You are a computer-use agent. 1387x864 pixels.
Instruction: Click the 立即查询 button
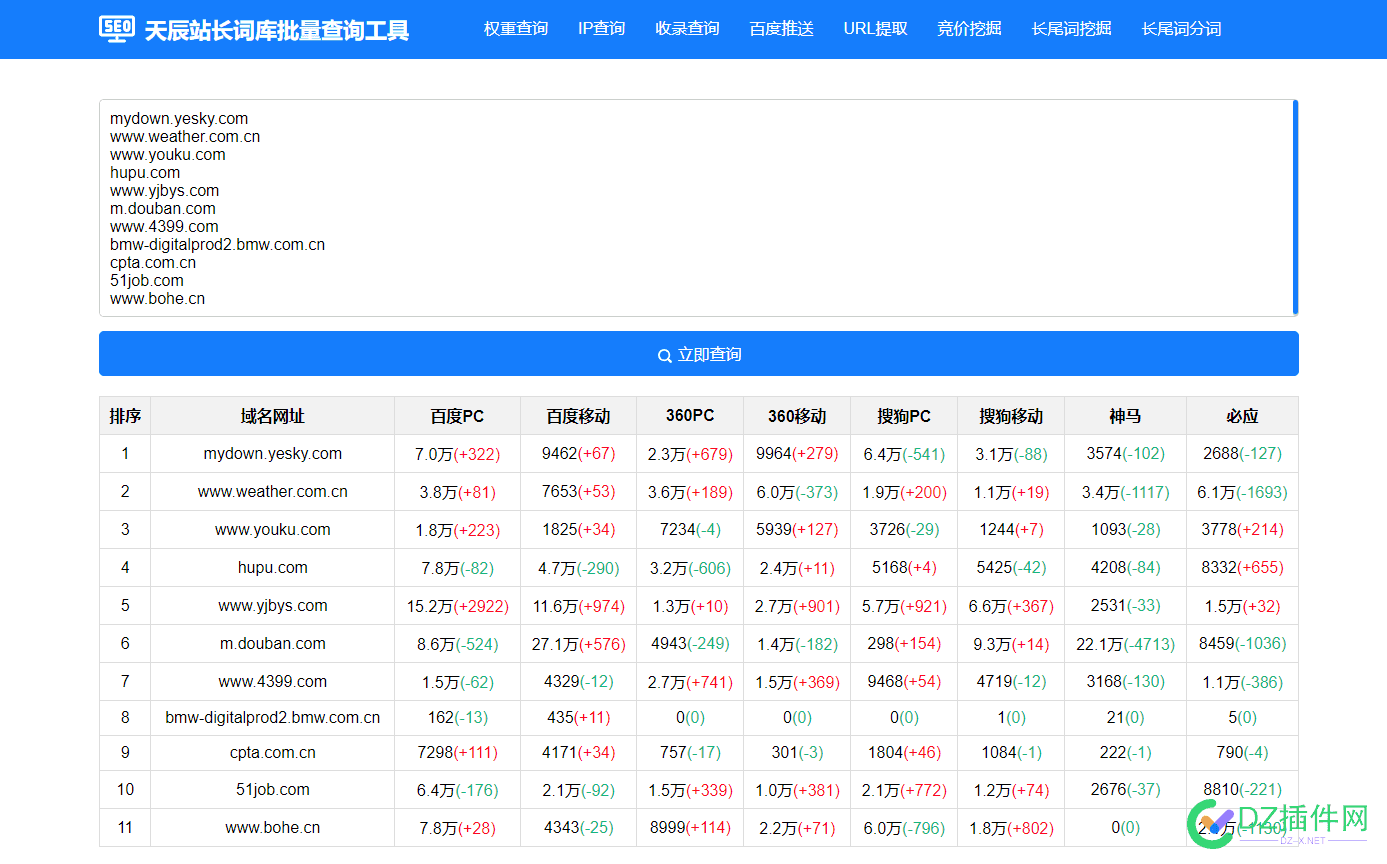(699, 354)
